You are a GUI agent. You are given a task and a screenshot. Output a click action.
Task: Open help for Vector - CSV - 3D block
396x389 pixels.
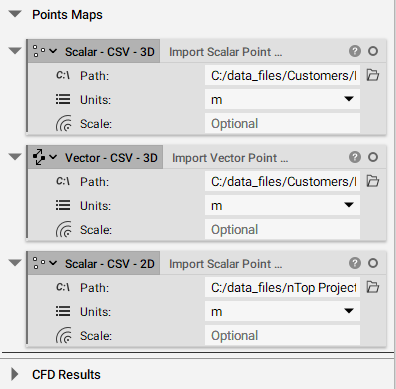pos(355,157)
